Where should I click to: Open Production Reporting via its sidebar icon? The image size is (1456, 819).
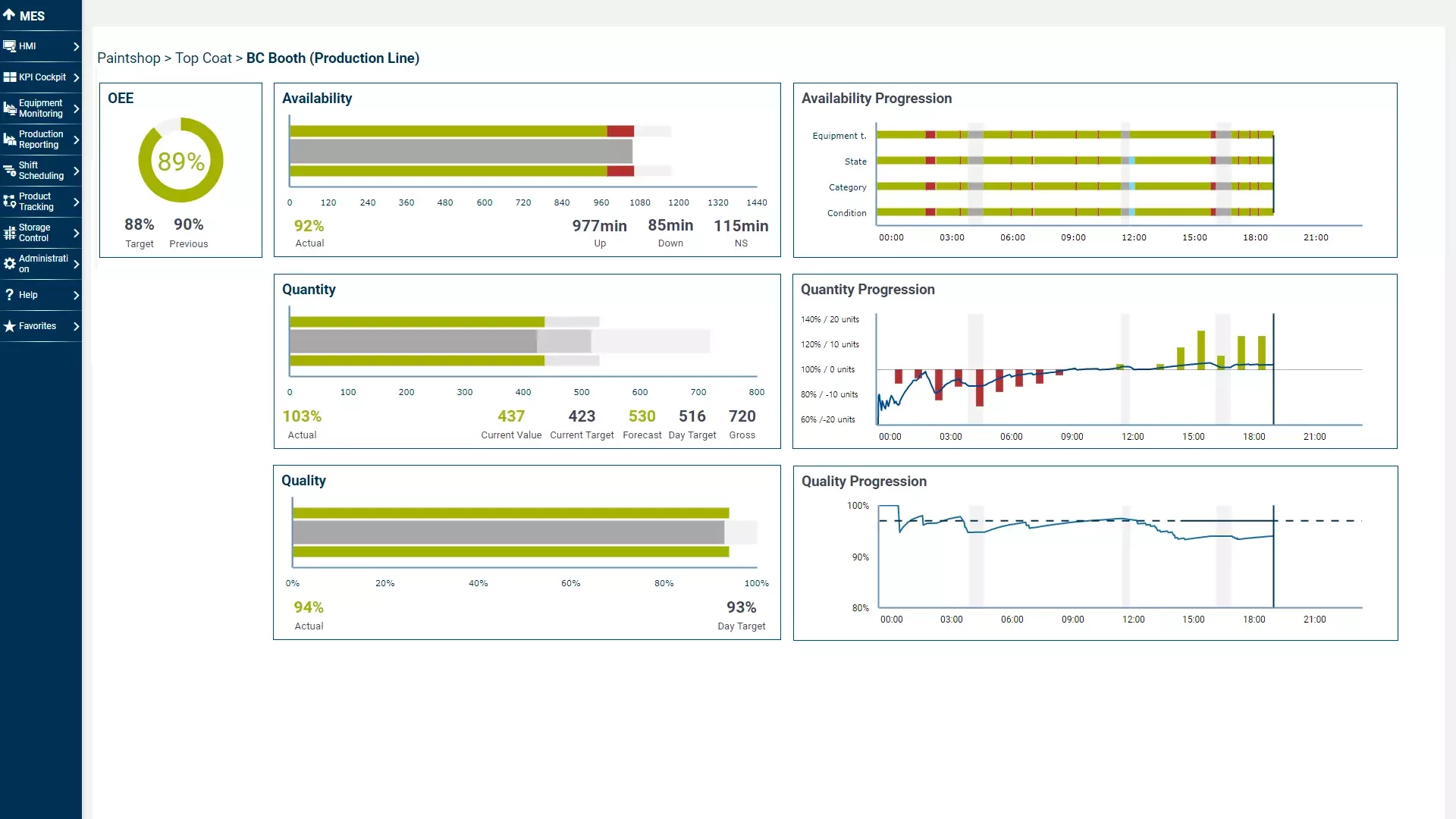[x=10, y=140]
